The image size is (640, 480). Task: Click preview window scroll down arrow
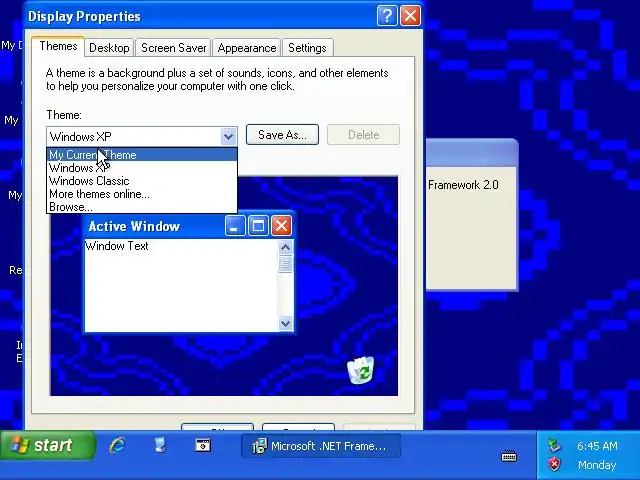285,324
